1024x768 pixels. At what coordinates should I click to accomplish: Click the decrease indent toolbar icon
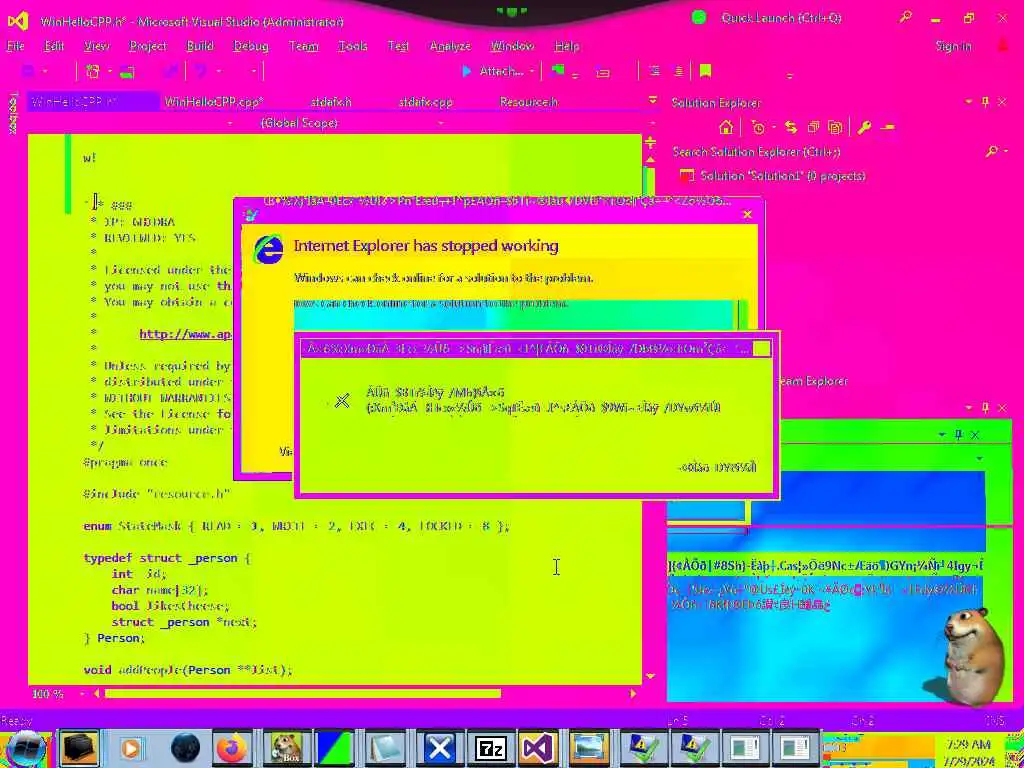coord(655,71)
